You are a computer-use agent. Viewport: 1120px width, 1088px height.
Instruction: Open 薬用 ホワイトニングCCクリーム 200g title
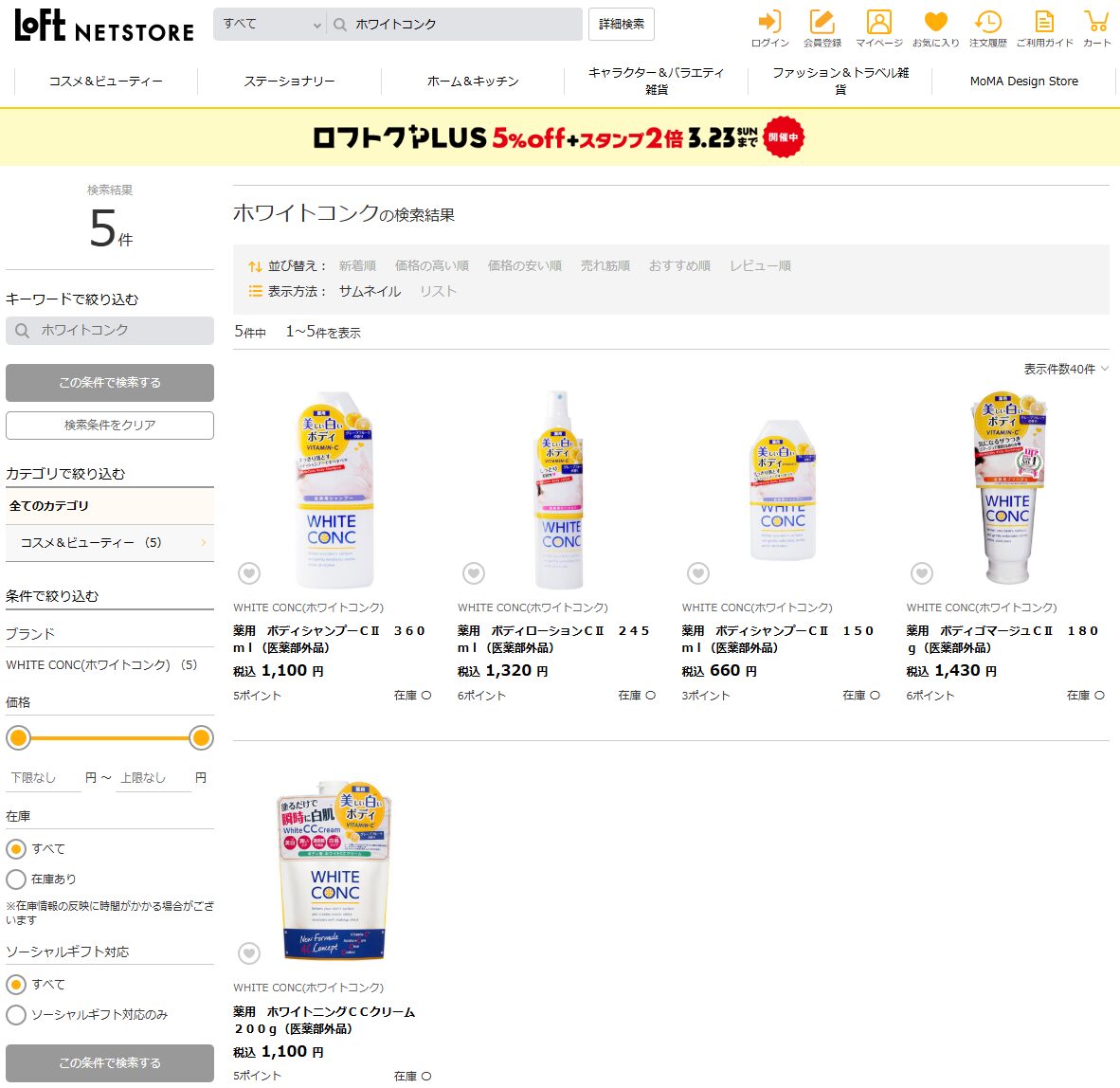pos(324,1020)
